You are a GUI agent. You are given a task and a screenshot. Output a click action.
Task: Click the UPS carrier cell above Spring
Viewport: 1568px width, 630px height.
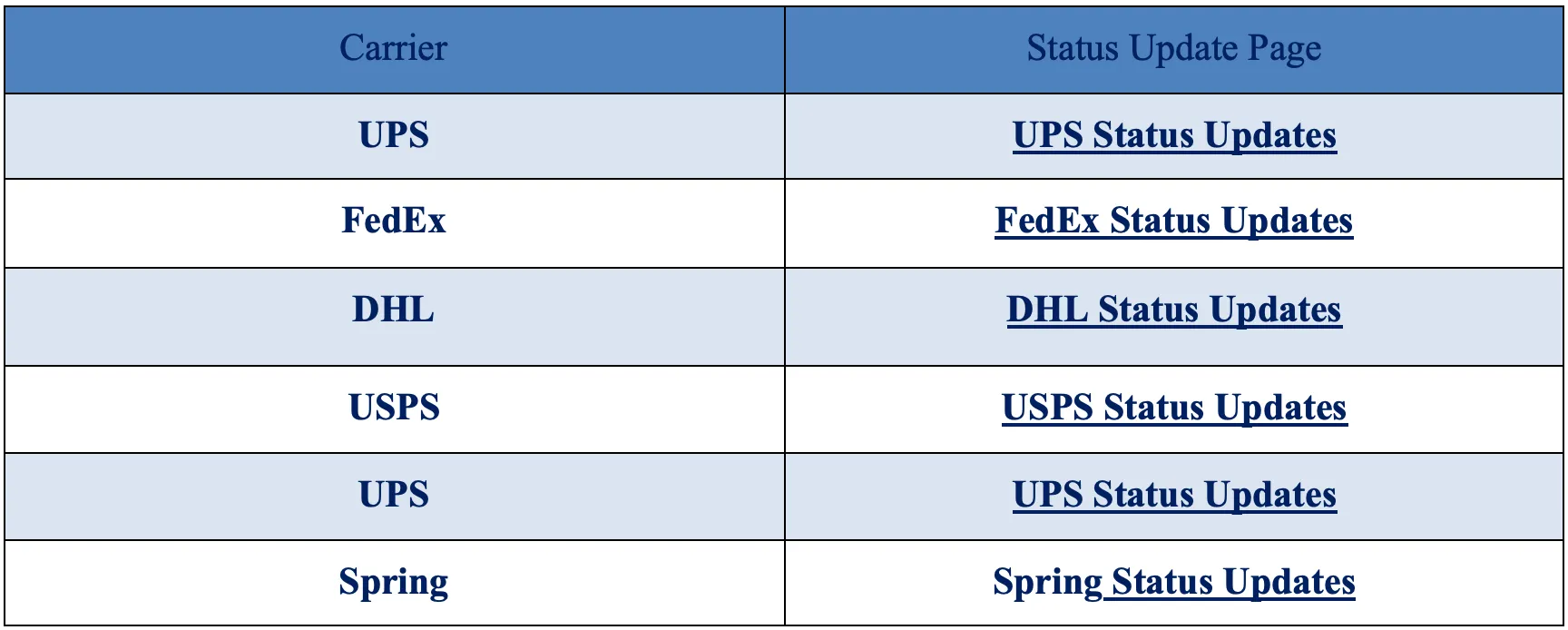[x=394, y=497]
